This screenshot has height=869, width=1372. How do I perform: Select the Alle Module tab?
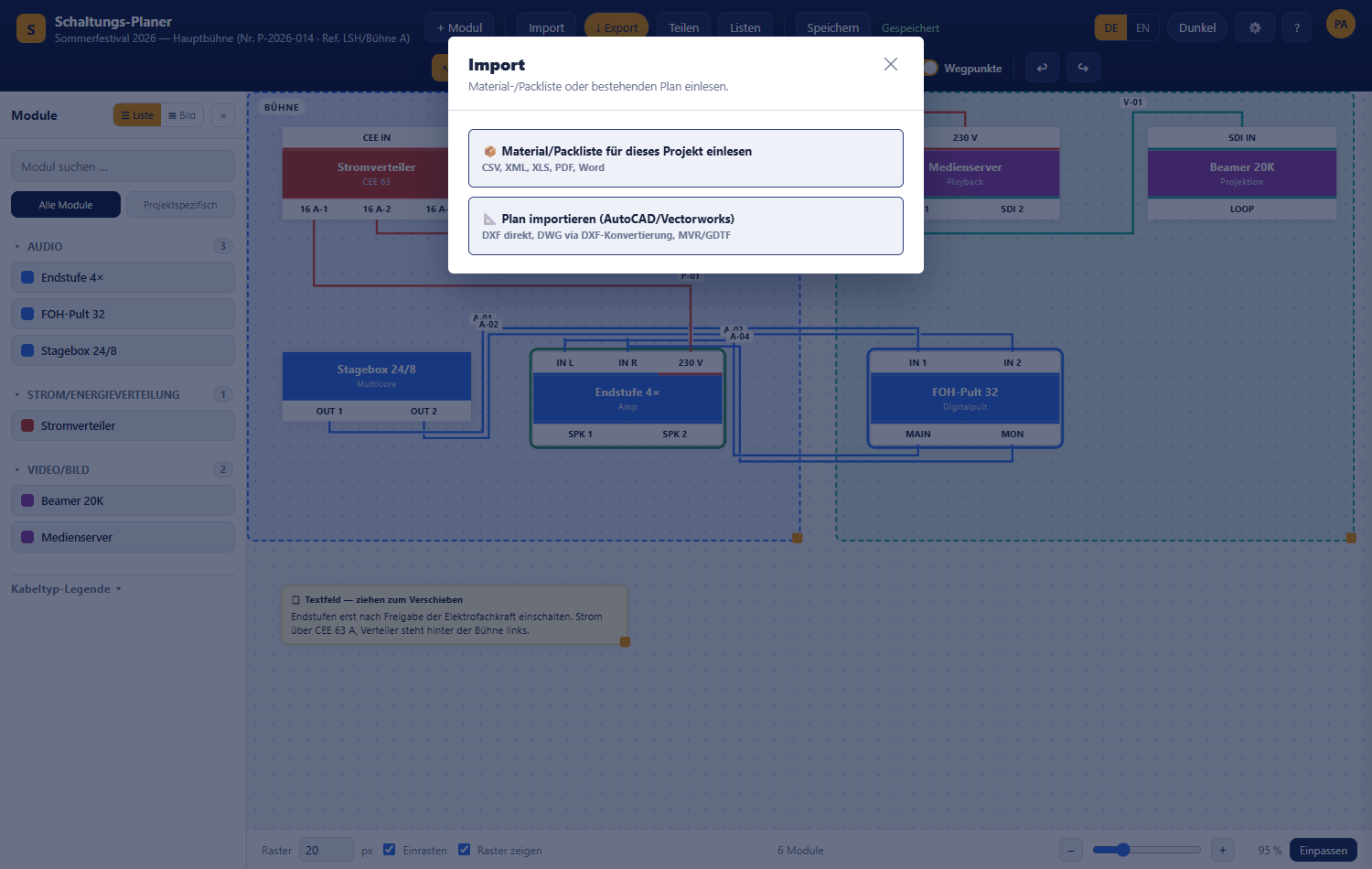(x=66, y=205)
